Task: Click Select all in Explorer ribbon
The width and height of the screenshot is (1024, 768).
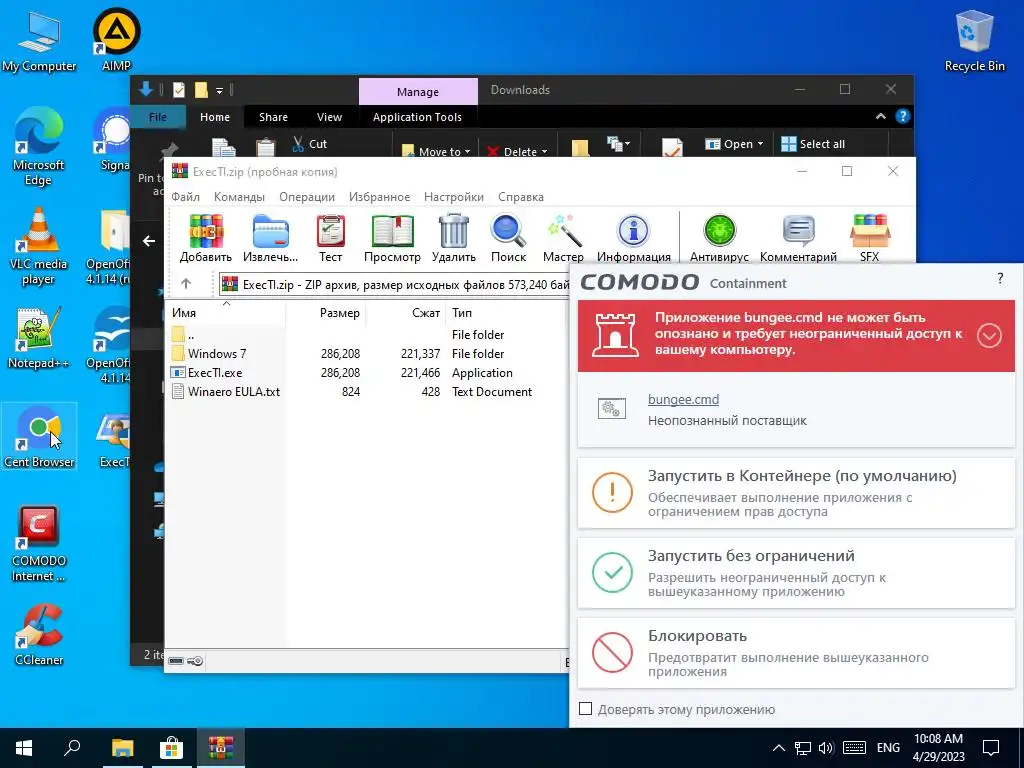Action: coord(813,144)
